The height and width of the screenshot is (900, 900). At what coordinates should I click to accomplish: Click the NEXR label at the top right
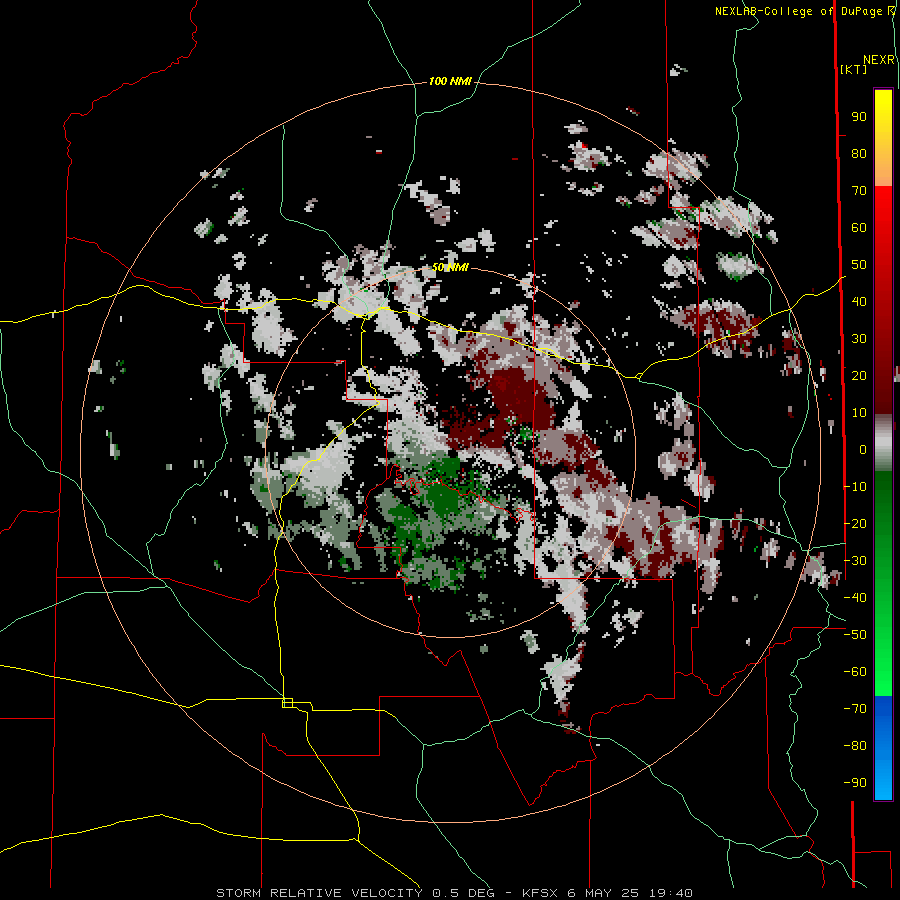879,60
